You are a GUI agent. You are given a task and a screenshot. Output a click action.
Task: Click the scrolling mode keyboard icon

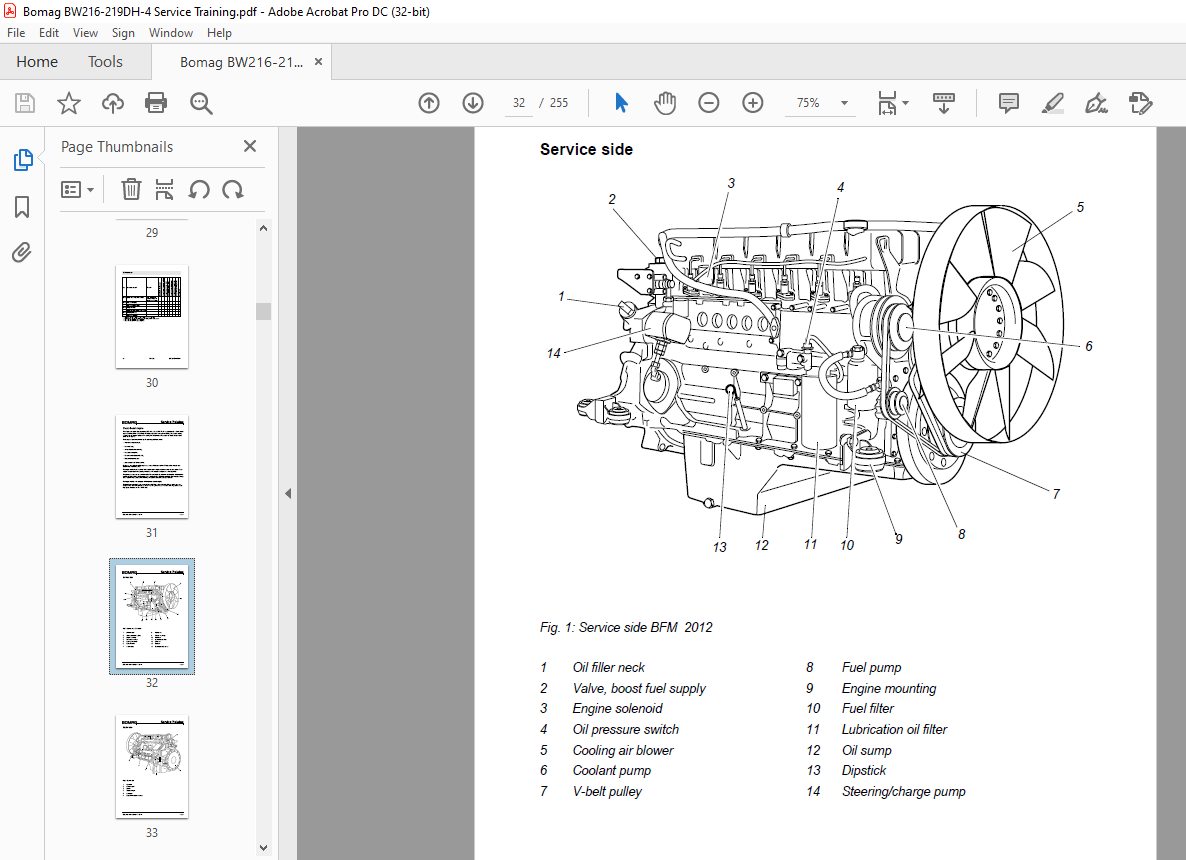point(943,103)
